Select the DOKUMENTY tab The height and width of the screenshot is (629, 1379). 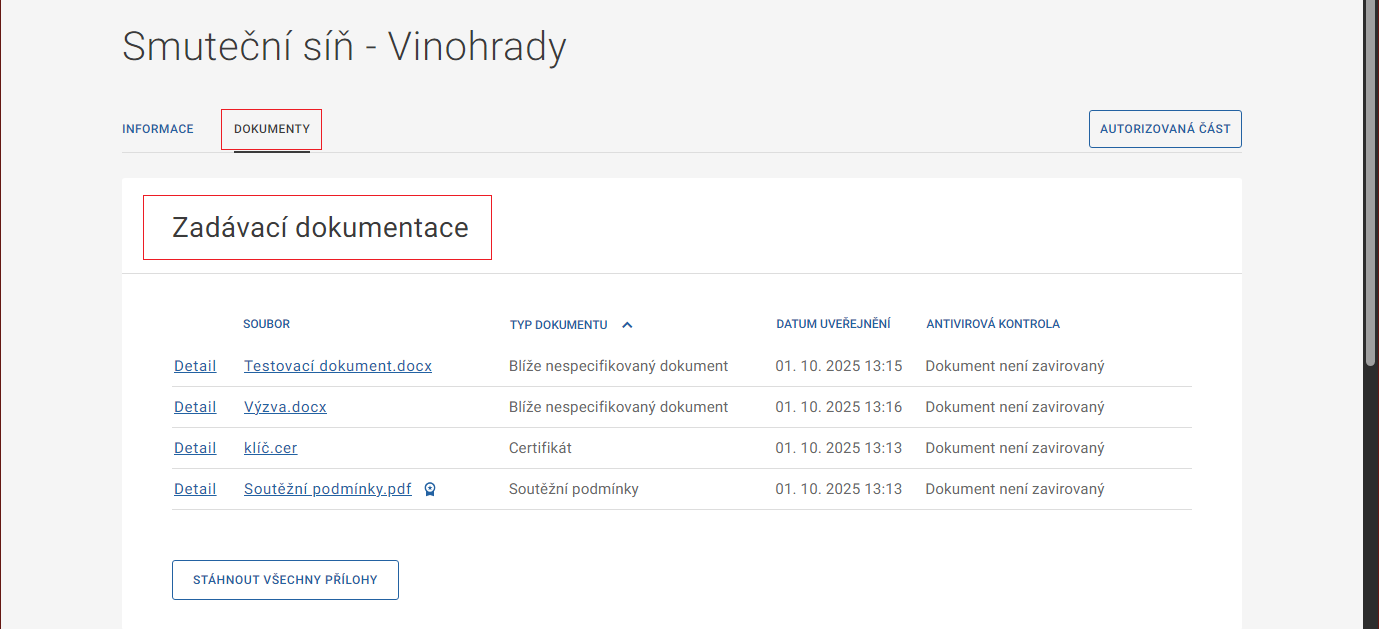point(272,129)
